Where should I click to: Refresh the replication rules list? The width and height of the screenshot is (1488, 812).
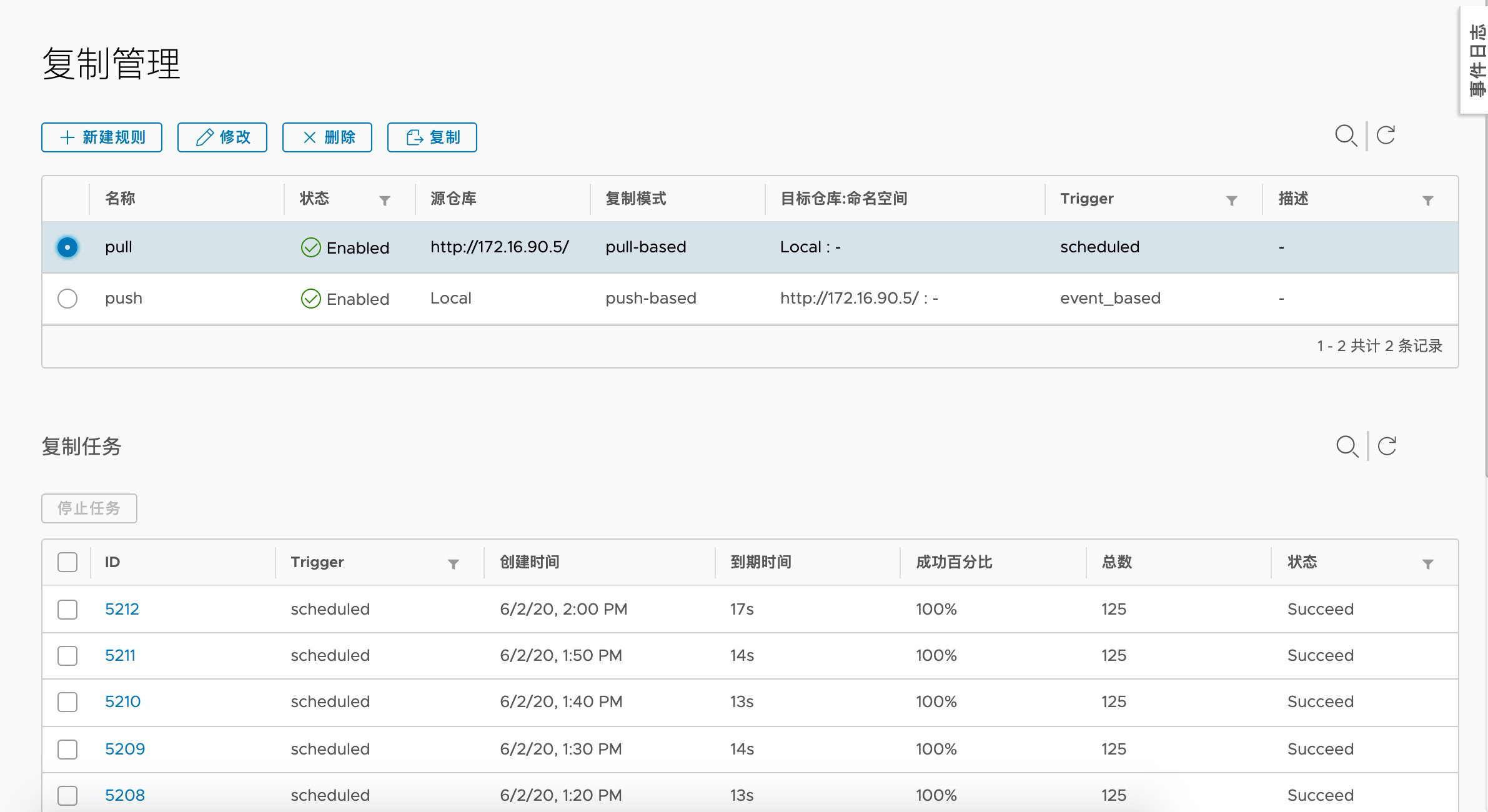pos(1386,136)
